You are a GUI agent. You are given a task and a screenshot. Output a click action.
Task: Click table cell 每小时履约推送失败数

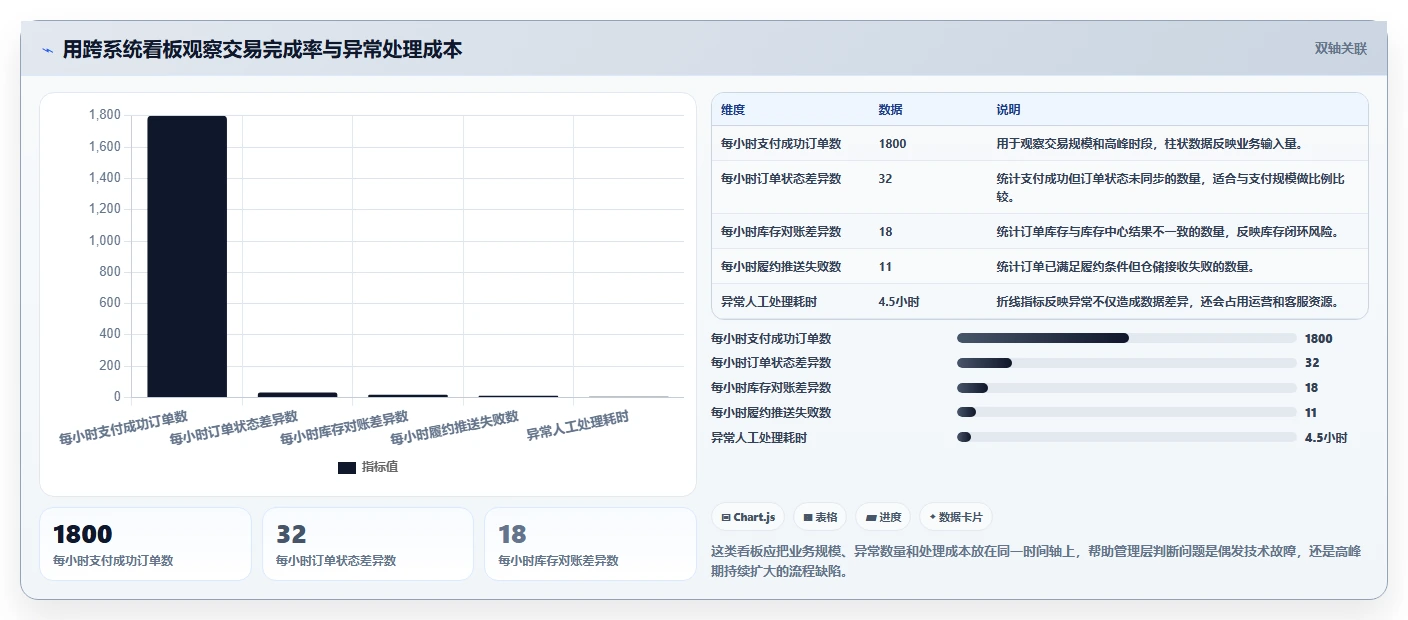pyautogui.click(x=781, y=267)
